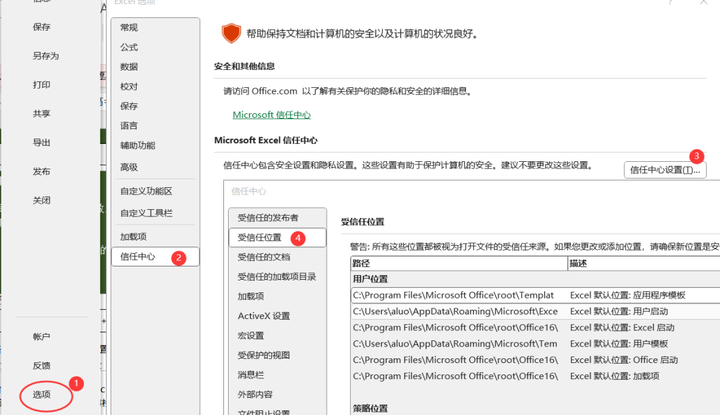Open 受保护的视图 in Trust Center
Viewport: 720px width, 415px height.
(x=277, y=355)
